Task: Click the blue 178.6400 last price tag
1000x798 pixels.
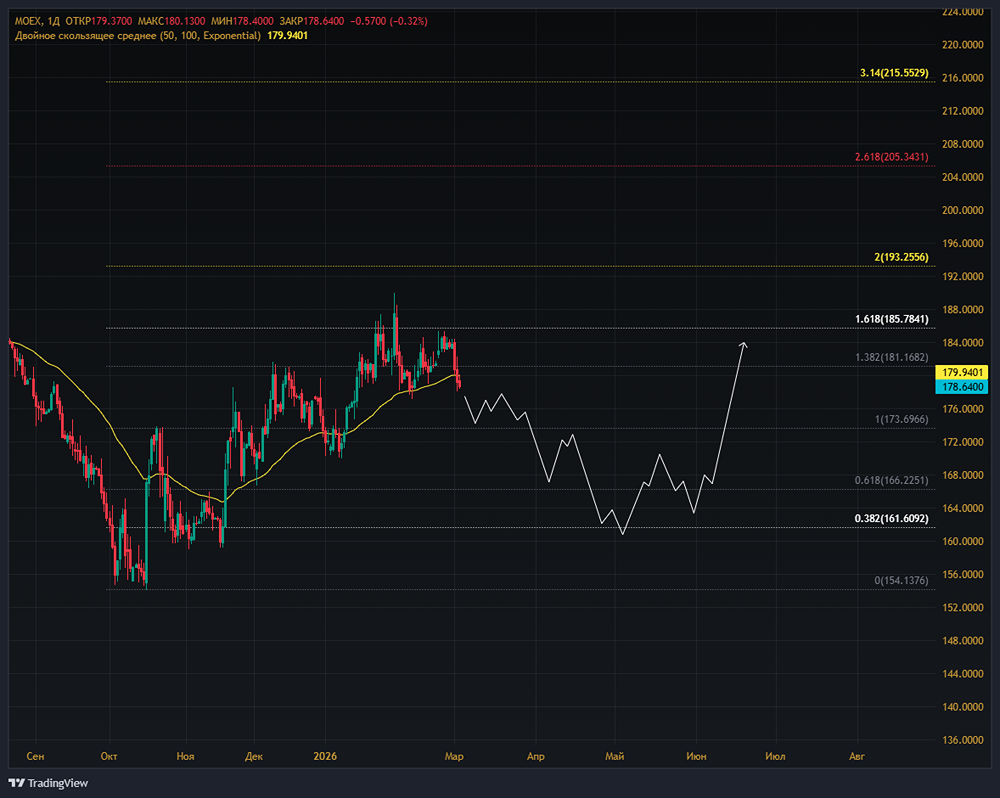Action: coord(962,387)
